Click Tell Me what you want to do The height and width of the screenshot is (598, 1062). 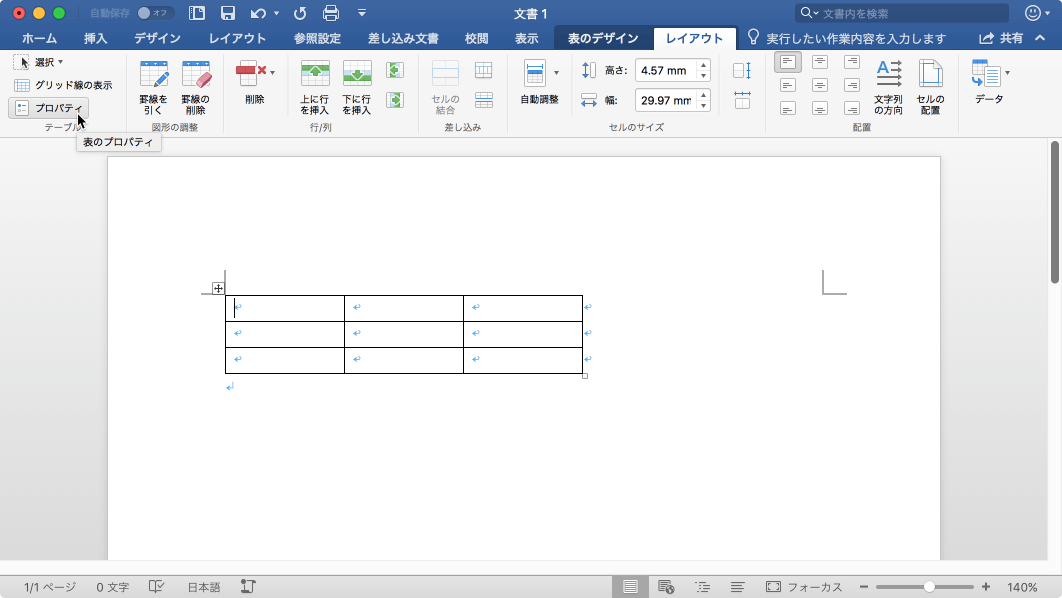tap(847, 39)
